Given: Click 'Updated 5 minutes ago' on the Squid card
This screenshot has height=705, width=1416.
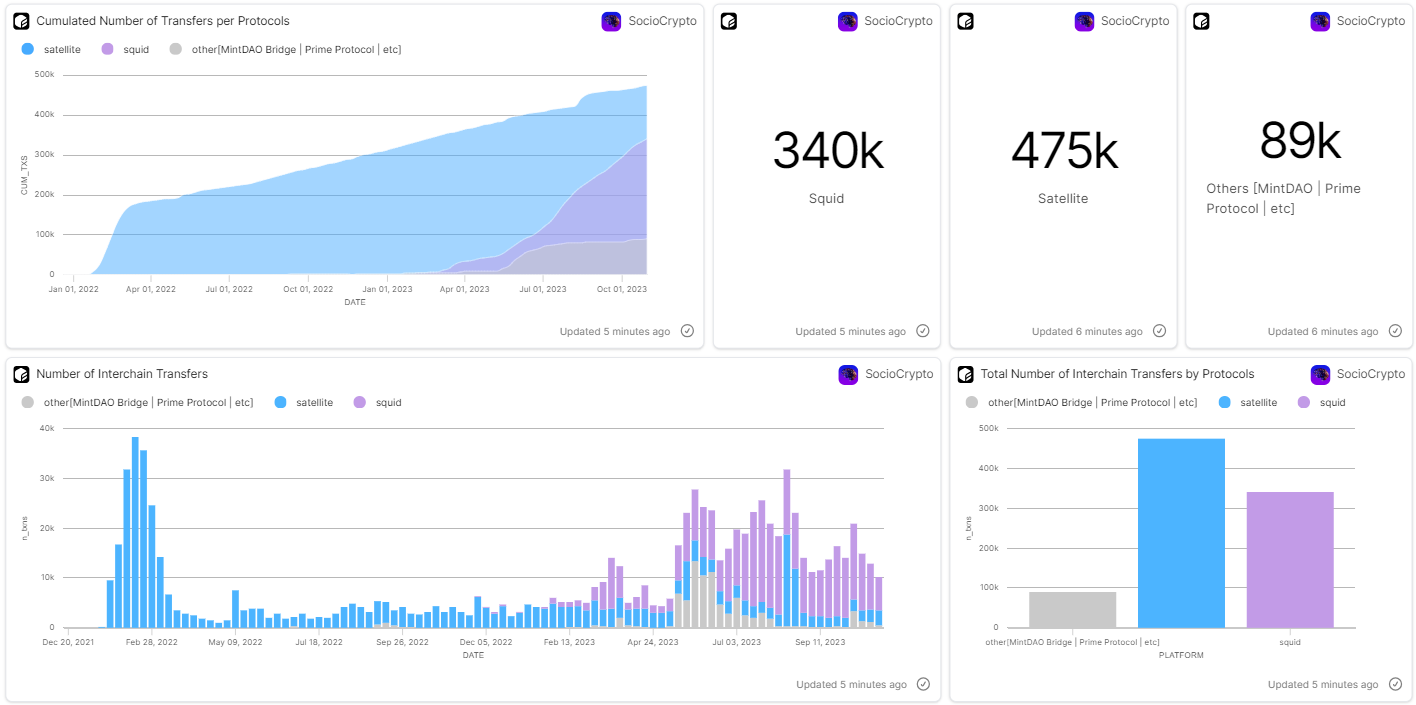Looking at the screenshot, I should 851,331.
